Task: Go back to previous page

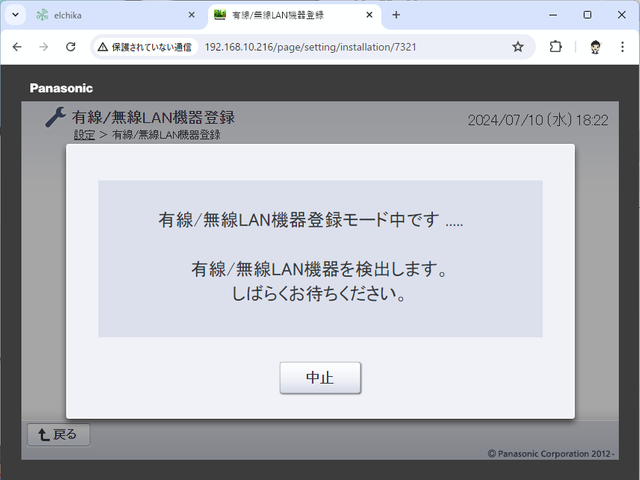Action: pos(17,47)
